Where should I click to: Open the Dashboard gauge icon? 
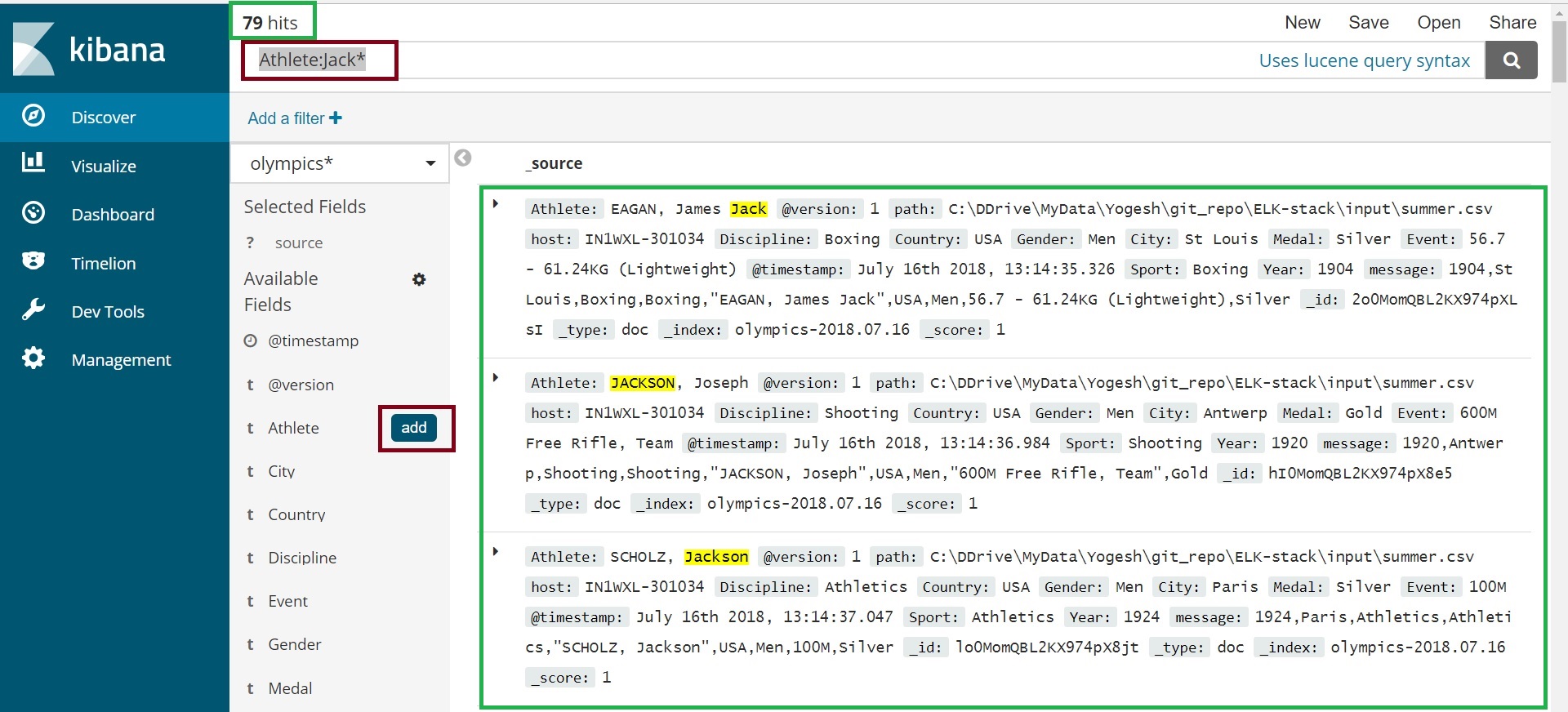pyautogui.click(x=33, y=213)
